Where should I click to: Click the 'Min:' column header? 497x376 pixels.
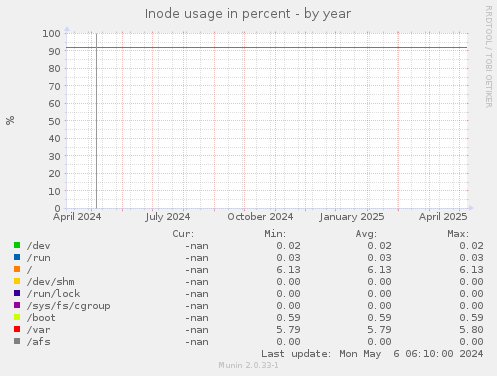275,234
